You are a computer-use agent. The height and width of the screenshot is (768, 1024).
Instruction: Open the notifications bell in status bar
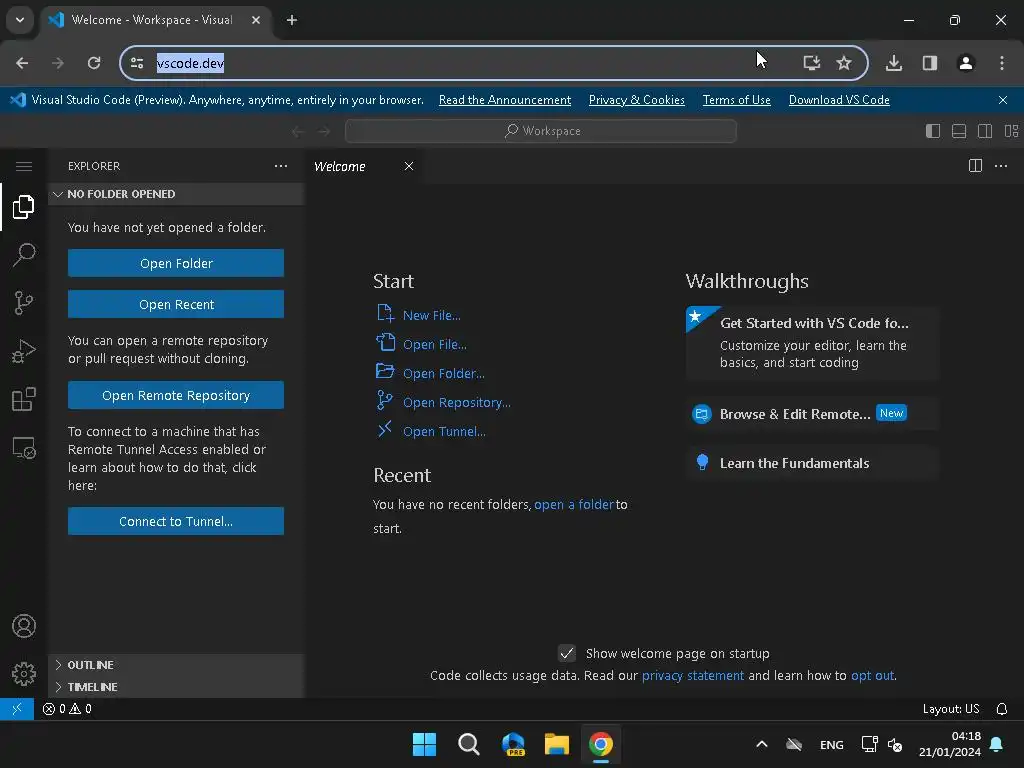pyautogui.click(x=1002, y=709)
